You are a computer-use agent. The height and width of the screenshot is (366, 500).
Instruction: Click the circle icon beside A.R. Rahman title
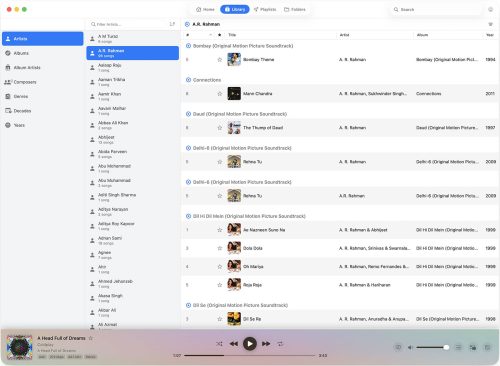[187, 24]
